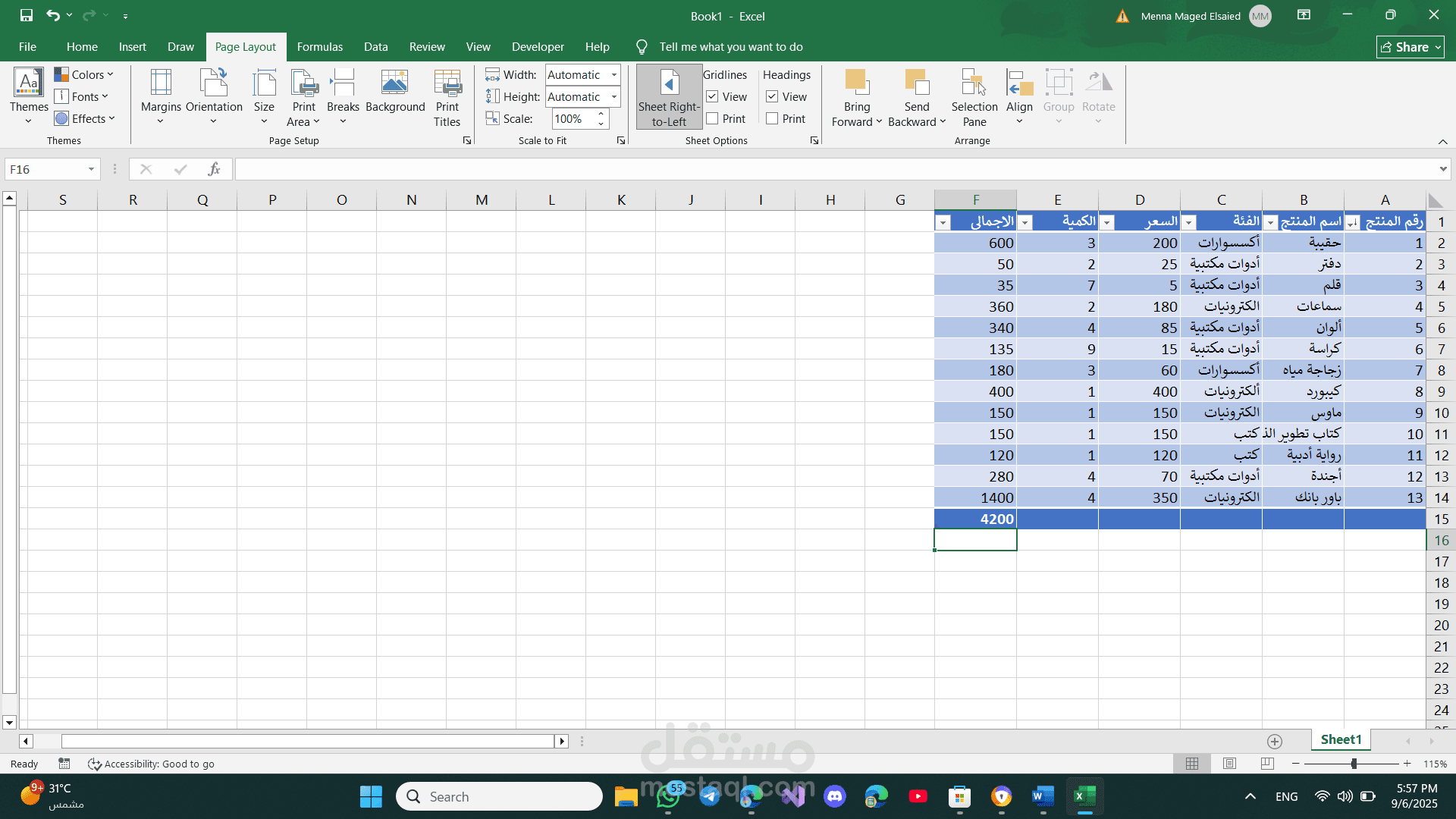Switch to the Insert tab
This screenshot has width=1456, height=819.
(133, 47)
